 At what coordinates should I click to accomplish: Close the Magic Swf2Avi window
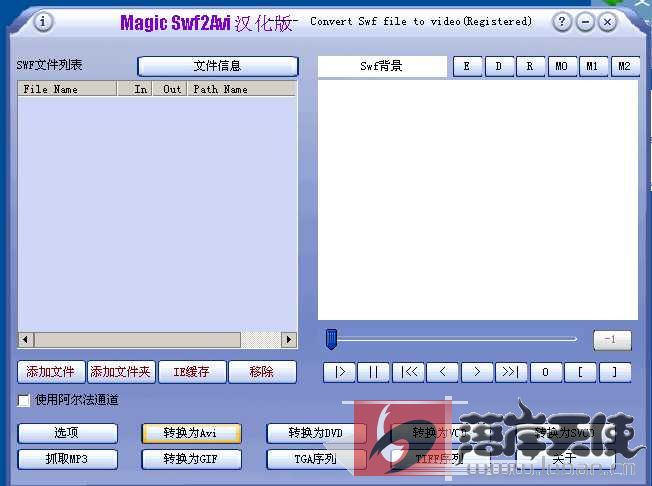point(607,22)
